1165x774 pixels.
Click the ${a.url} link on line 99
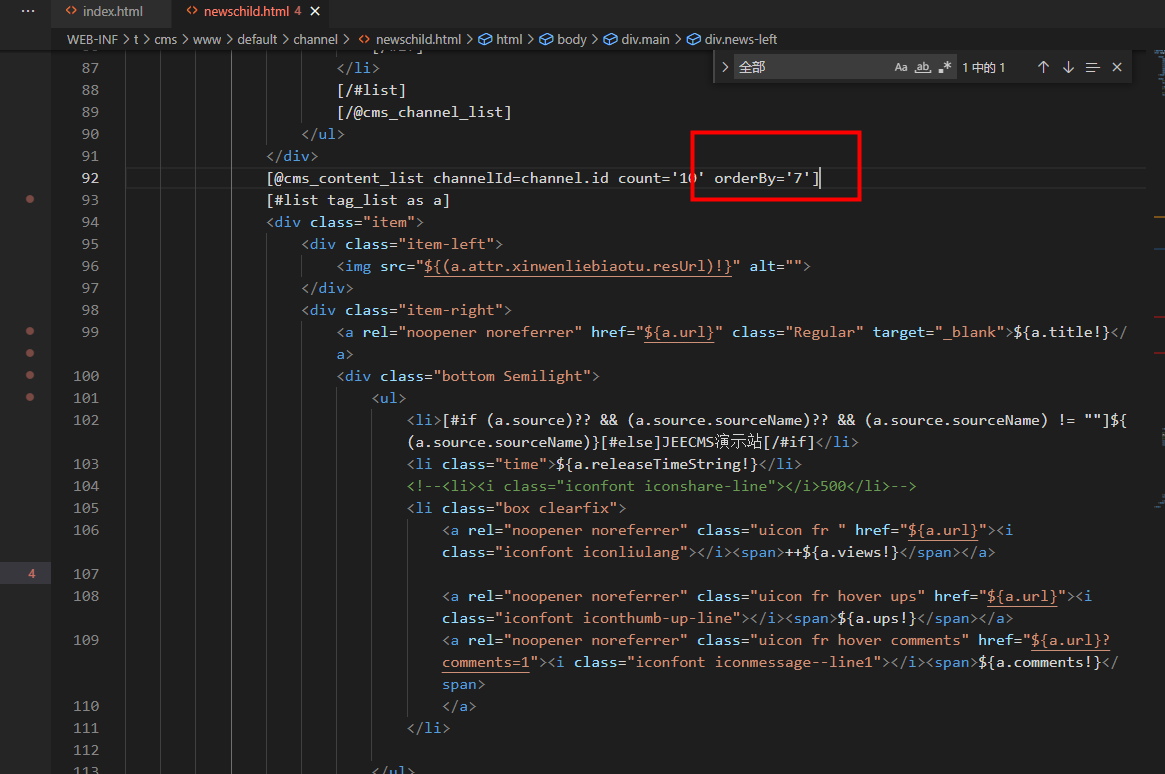(x=680, y=332)
